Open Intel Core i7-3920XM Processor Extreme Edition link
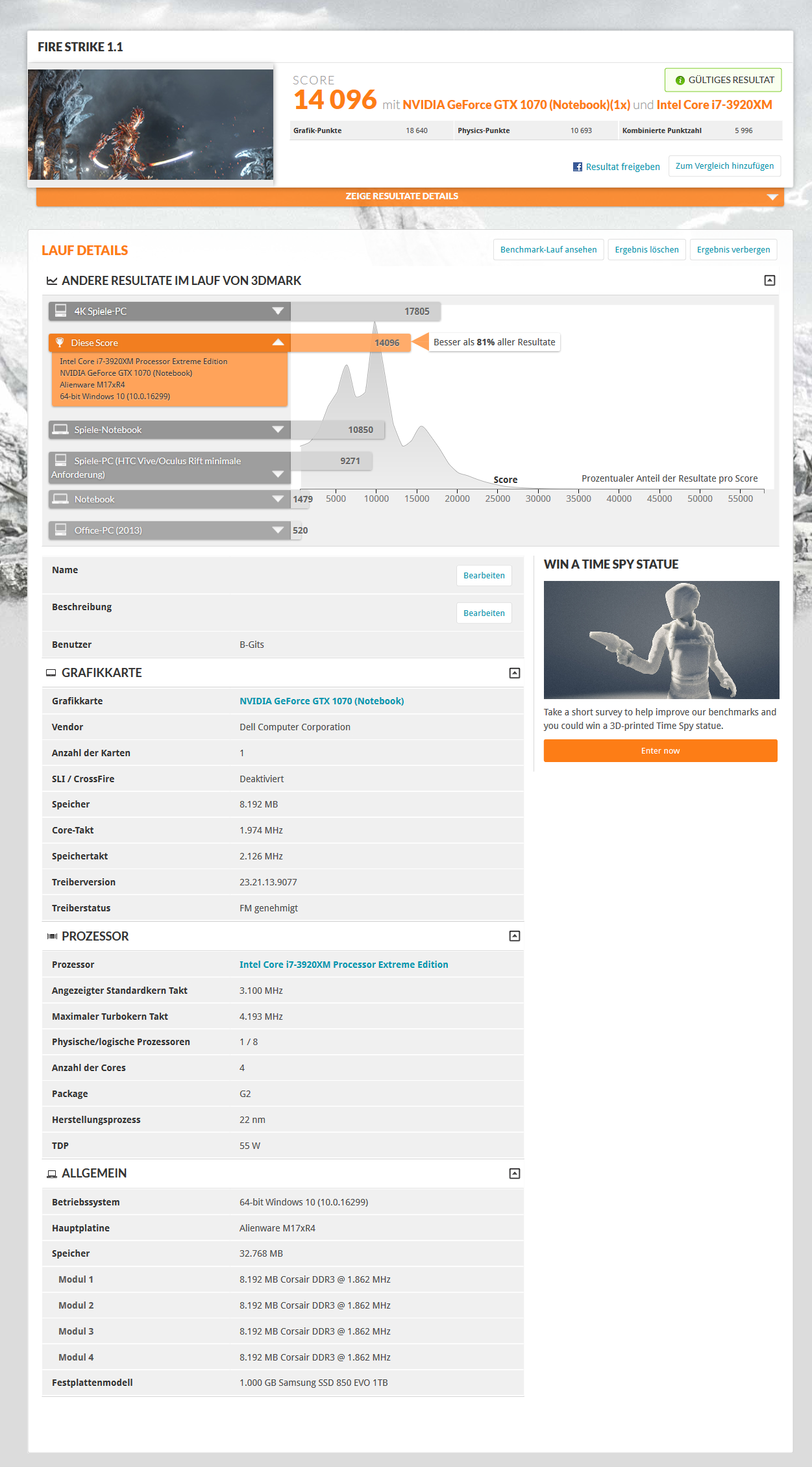This screenshot has height=1467, width=812. pos(343,965)
